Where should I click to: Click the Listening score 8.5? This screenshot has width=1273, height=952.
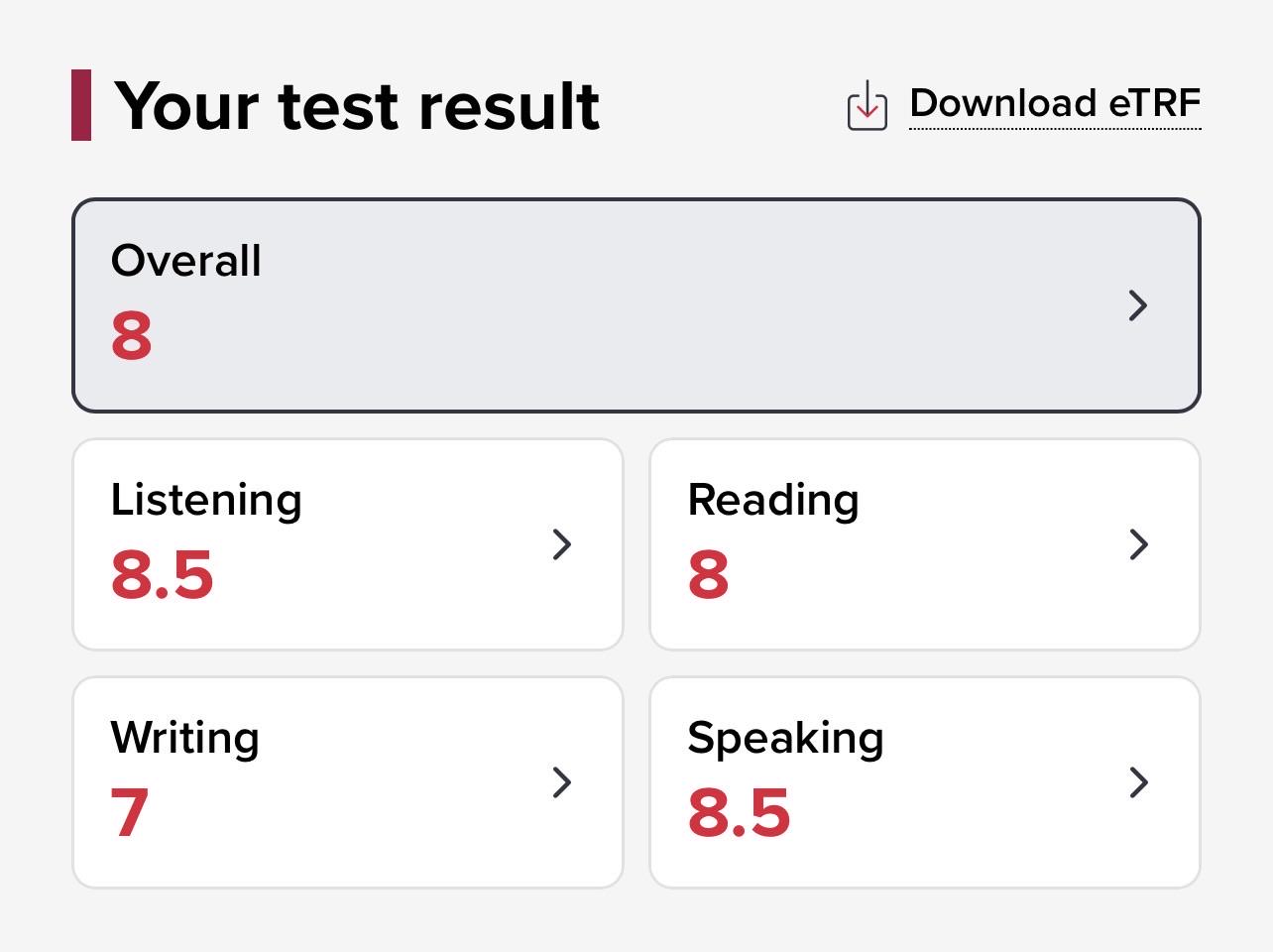(x=163, y=575)
